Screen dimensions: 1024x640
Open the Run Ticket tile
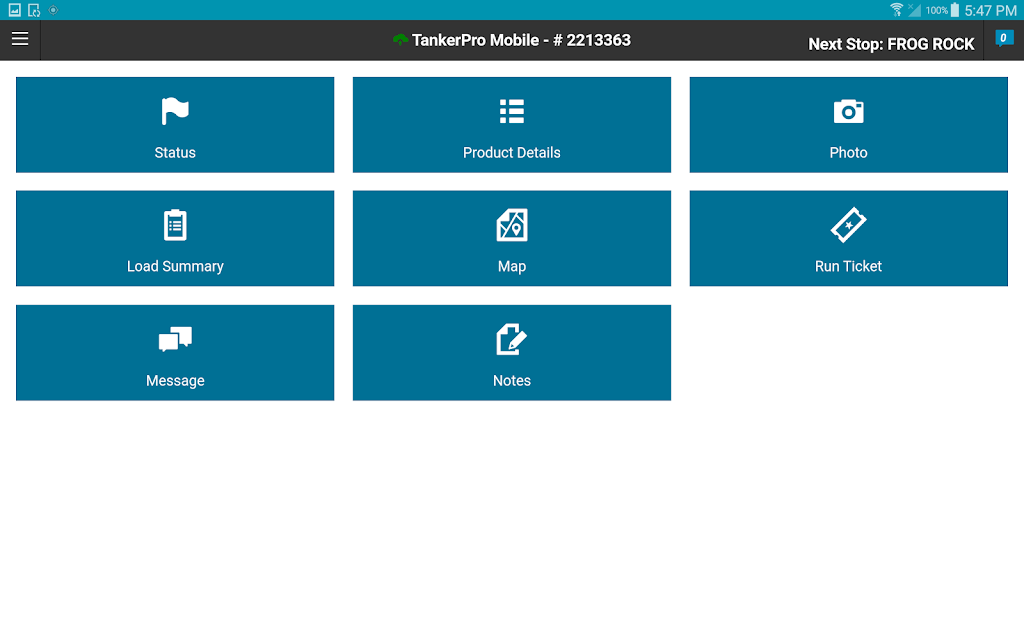848,238
